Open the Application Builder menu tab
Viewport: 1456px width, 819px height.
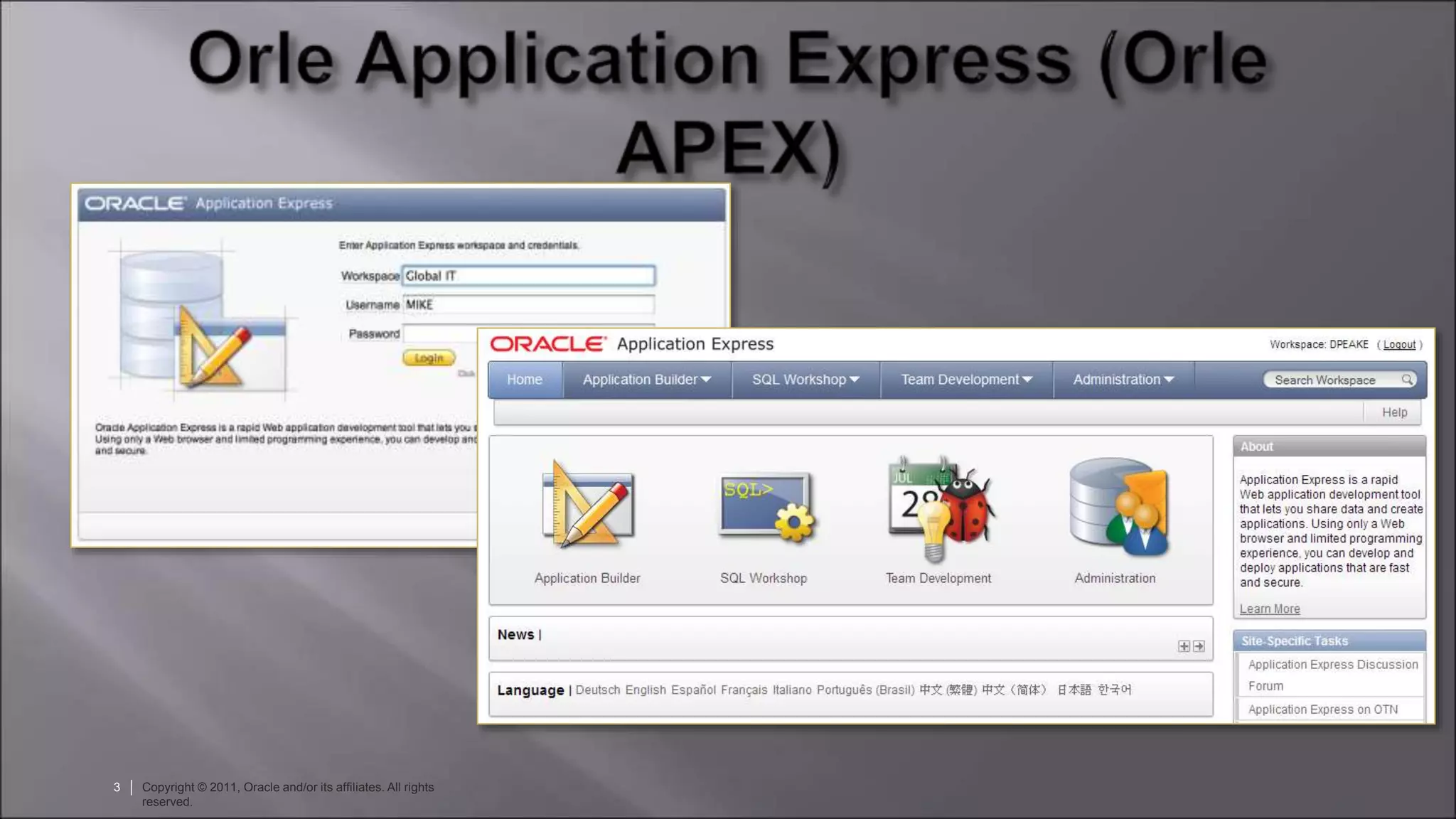[x=647, y=380]
